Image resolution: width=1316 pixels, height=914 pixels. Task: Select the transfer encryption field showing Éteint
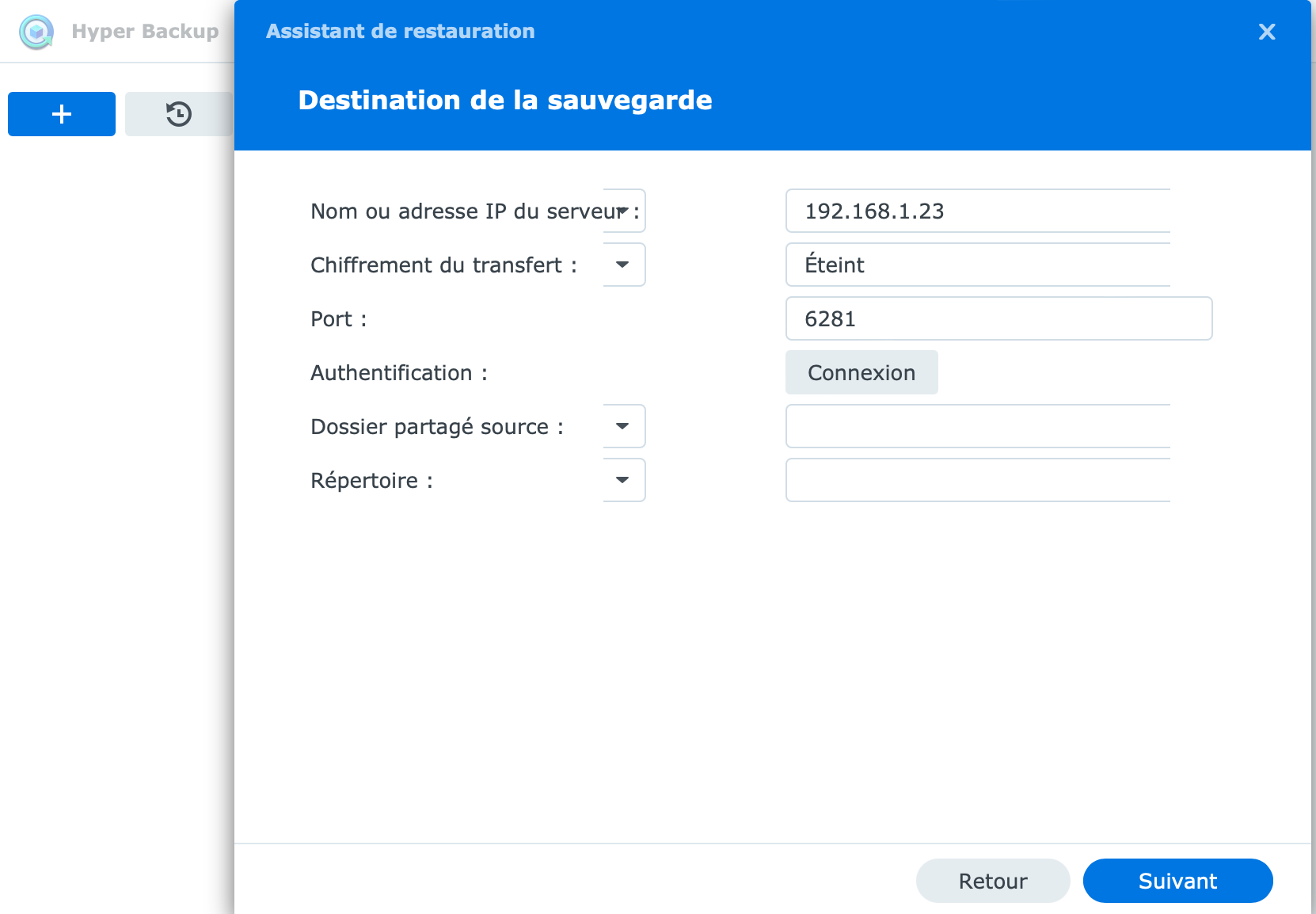click(x=978, y=265)
